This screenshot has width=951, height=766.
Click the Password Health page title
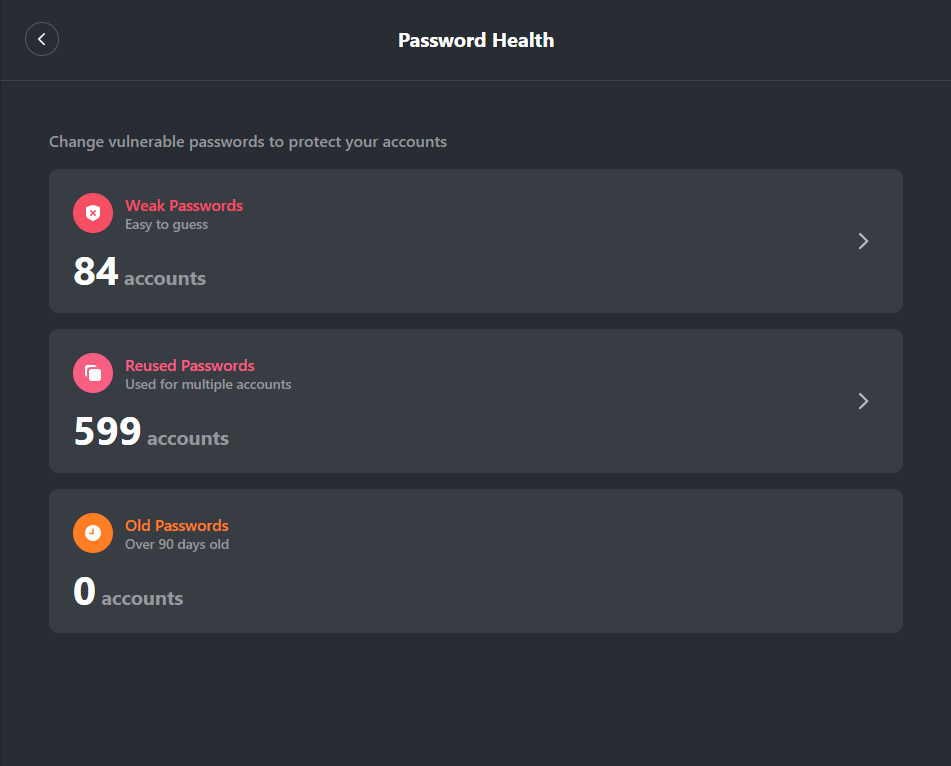pos(476,41)
